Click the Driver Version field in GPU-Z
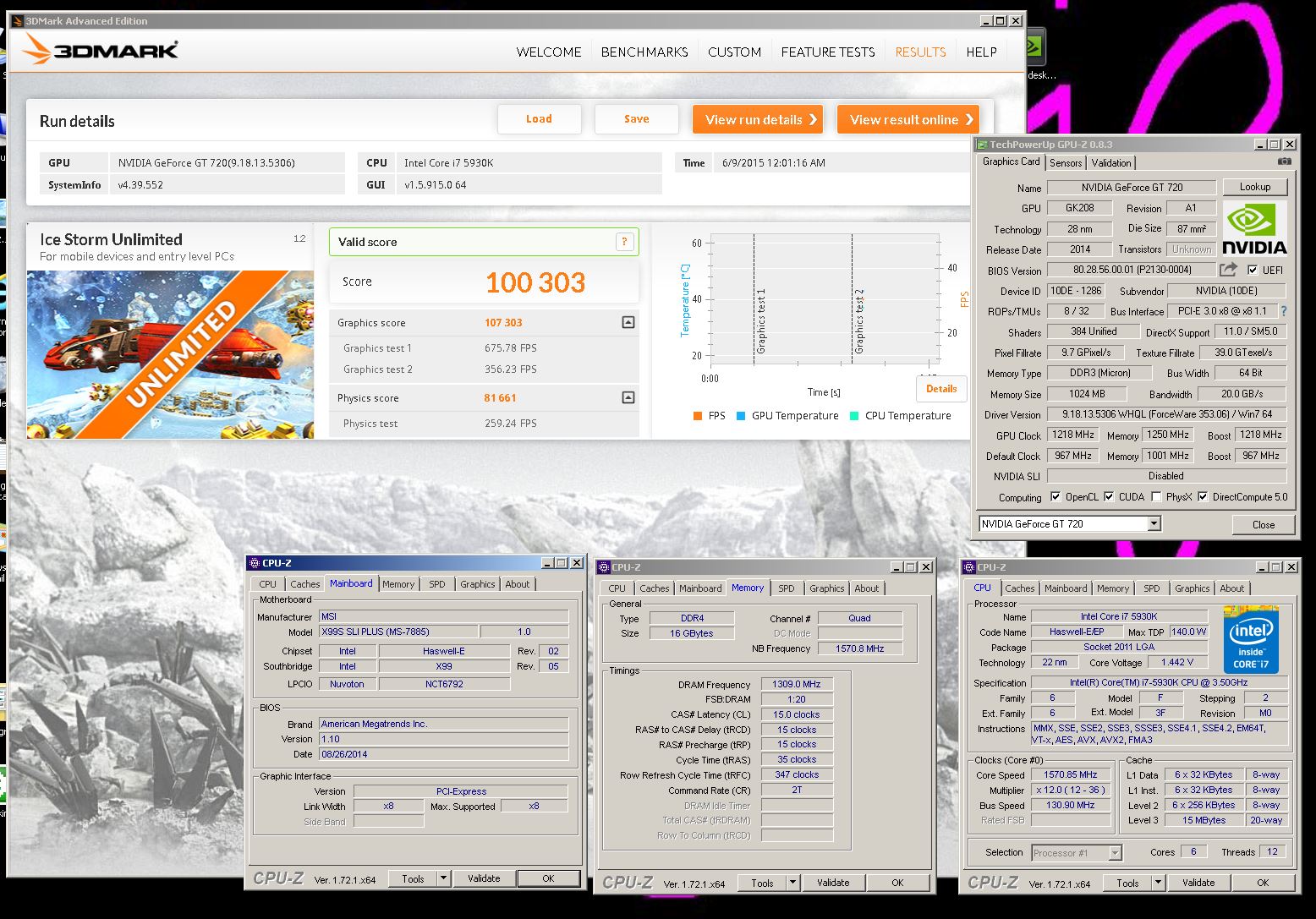Viewport: 1316px width, 919px height. point(1166,414)
